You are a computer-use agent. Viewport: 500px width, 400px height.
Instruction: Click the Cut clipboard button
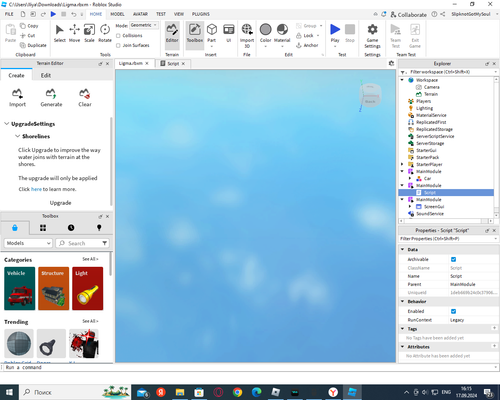[27, 35]
